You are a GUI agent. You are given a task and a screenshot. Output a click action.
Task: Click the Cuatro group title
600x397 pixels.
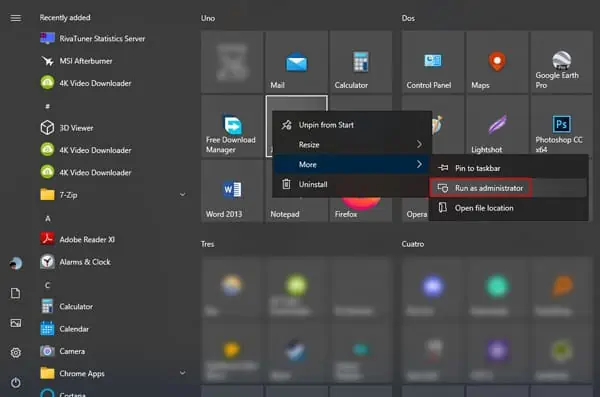point(413,244)
